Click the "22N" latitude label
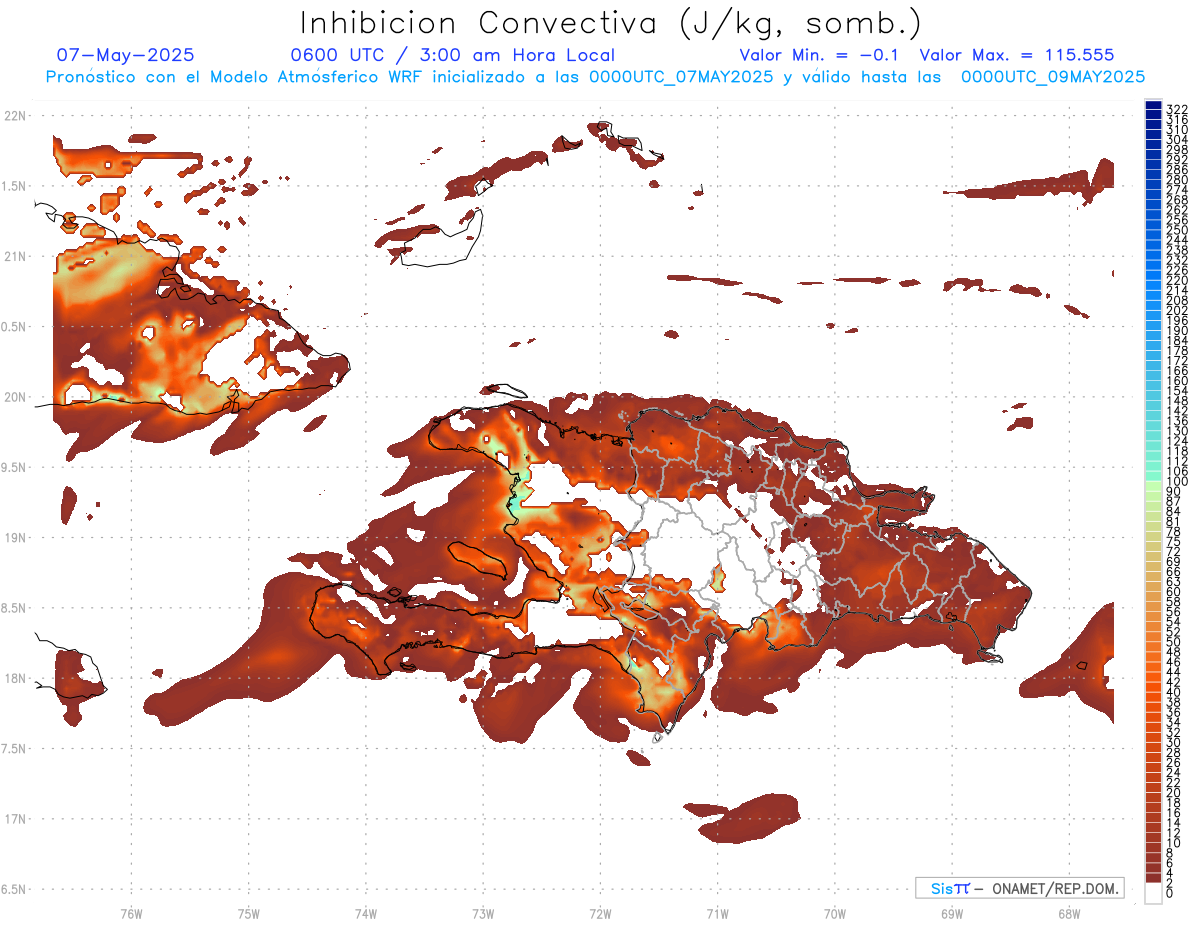 click(14, 116)
